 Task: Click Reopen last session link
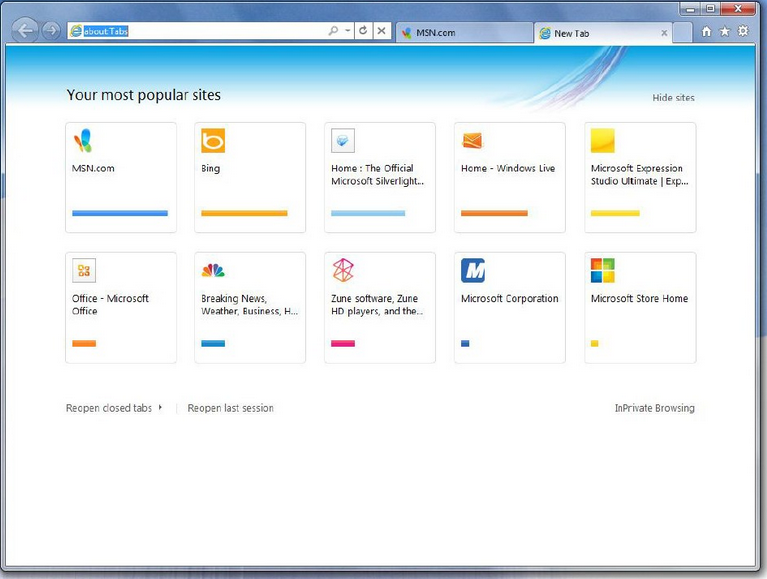(x=230, y=408)
